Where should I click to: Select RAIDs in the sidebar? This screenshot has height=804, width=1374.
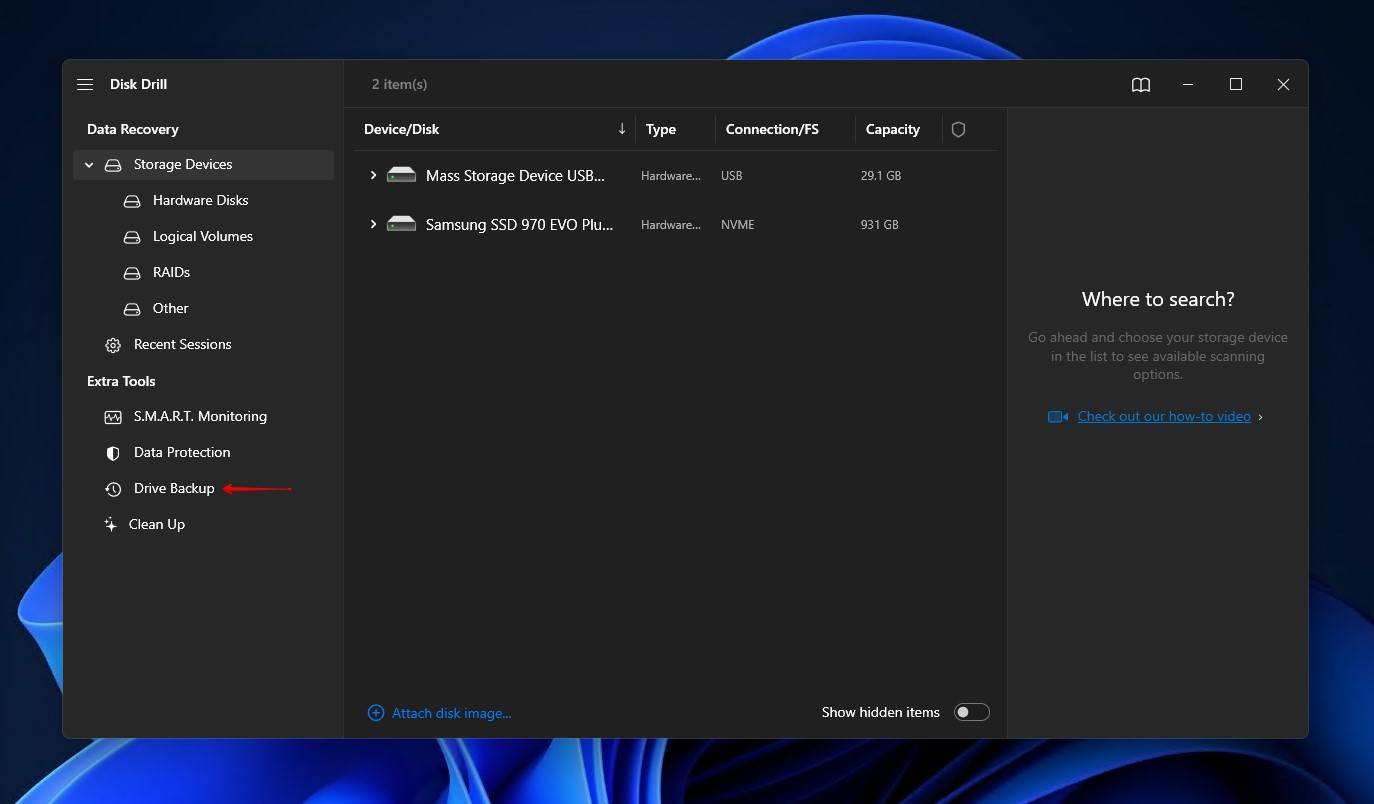[171, 272]
